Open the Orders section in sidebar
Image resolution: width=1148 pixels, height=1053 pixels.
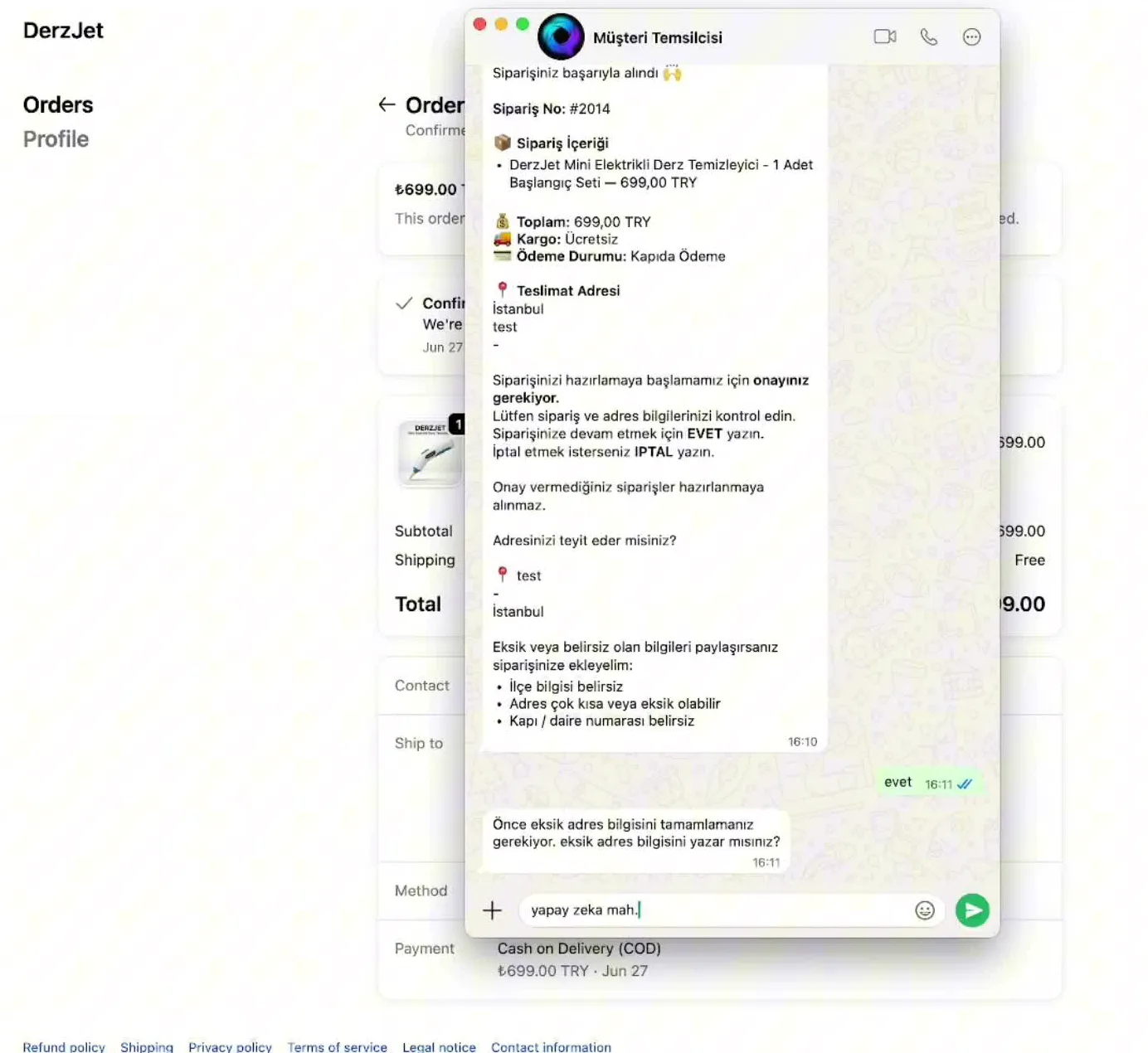58,105
